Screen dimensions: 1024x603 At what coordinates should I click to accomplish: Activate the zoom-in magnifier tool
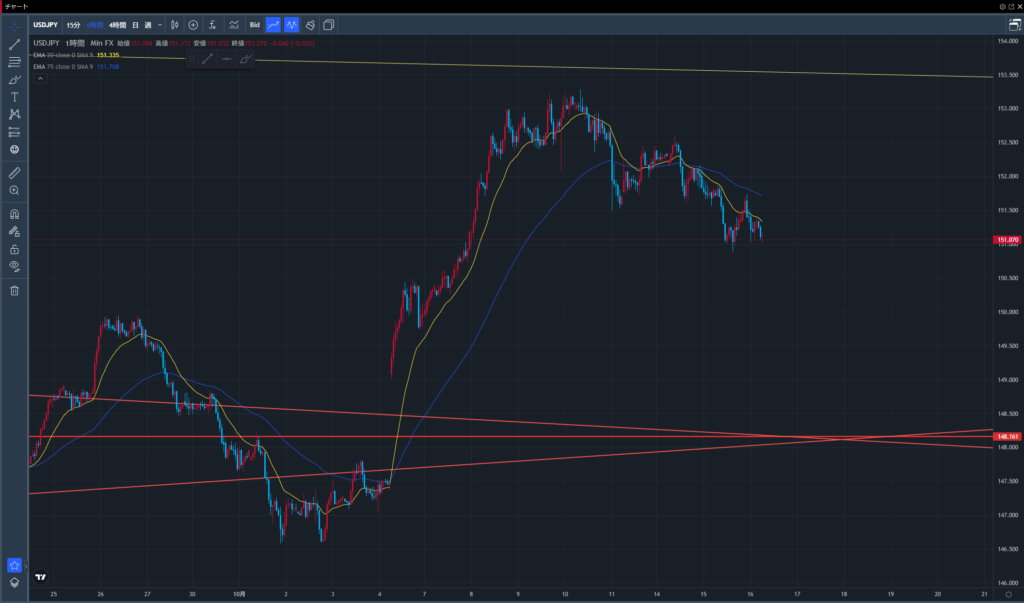tap(14, 190)
